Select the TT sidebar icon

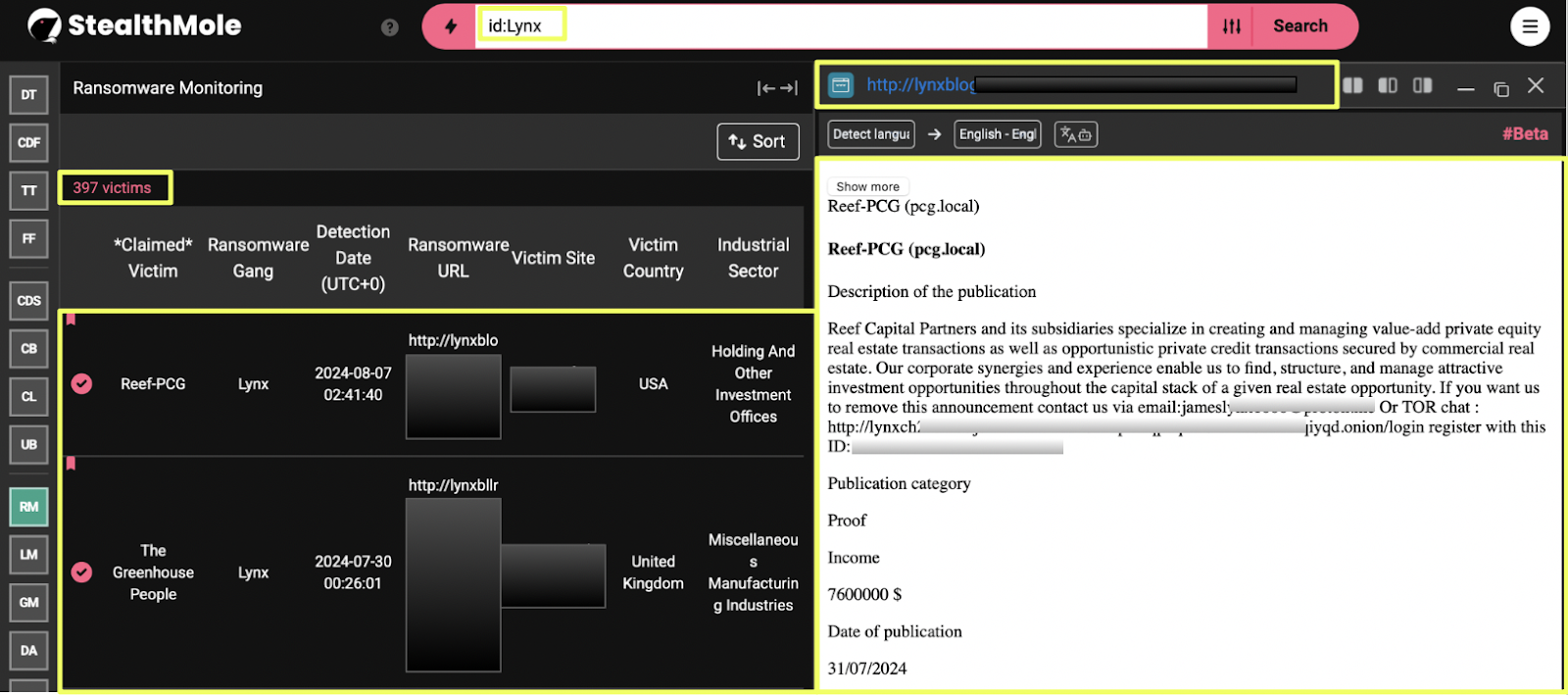coord(28,191)
